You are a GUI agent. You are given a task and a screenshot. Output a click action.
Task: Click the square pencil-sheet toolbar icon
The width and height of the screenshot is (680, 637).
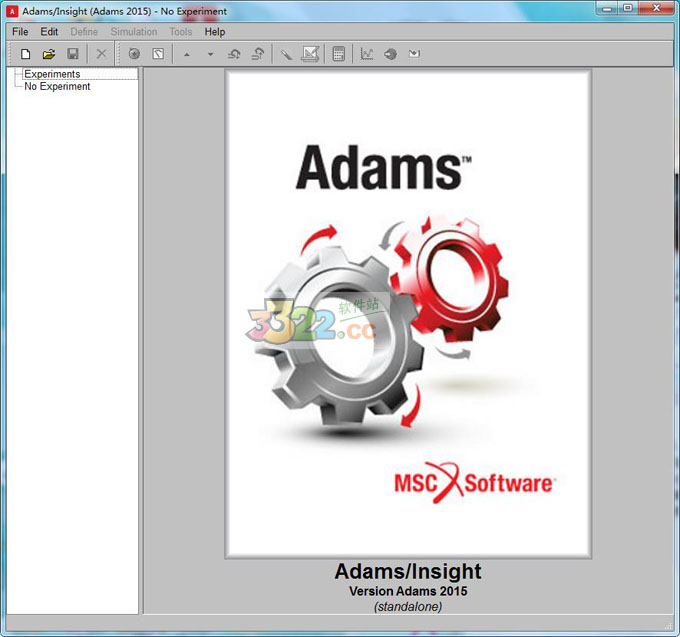coord(158,54)
